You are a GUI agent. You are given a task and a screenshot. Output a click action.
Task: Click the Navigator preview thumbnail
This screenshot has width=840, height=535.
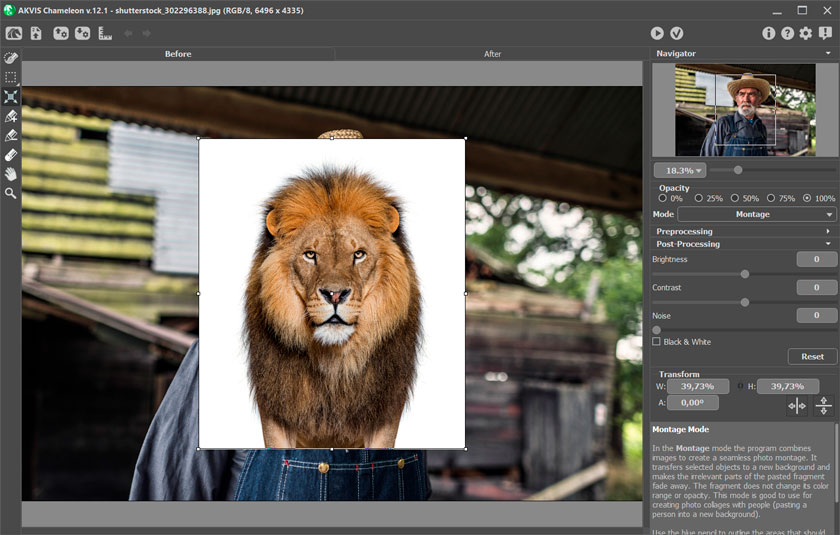pos(745,110)
